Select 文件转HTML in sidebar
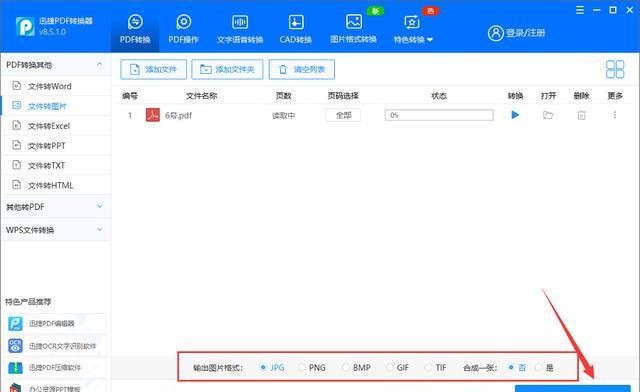This screenshot has width=640, height=392. [x=56, y=185]
